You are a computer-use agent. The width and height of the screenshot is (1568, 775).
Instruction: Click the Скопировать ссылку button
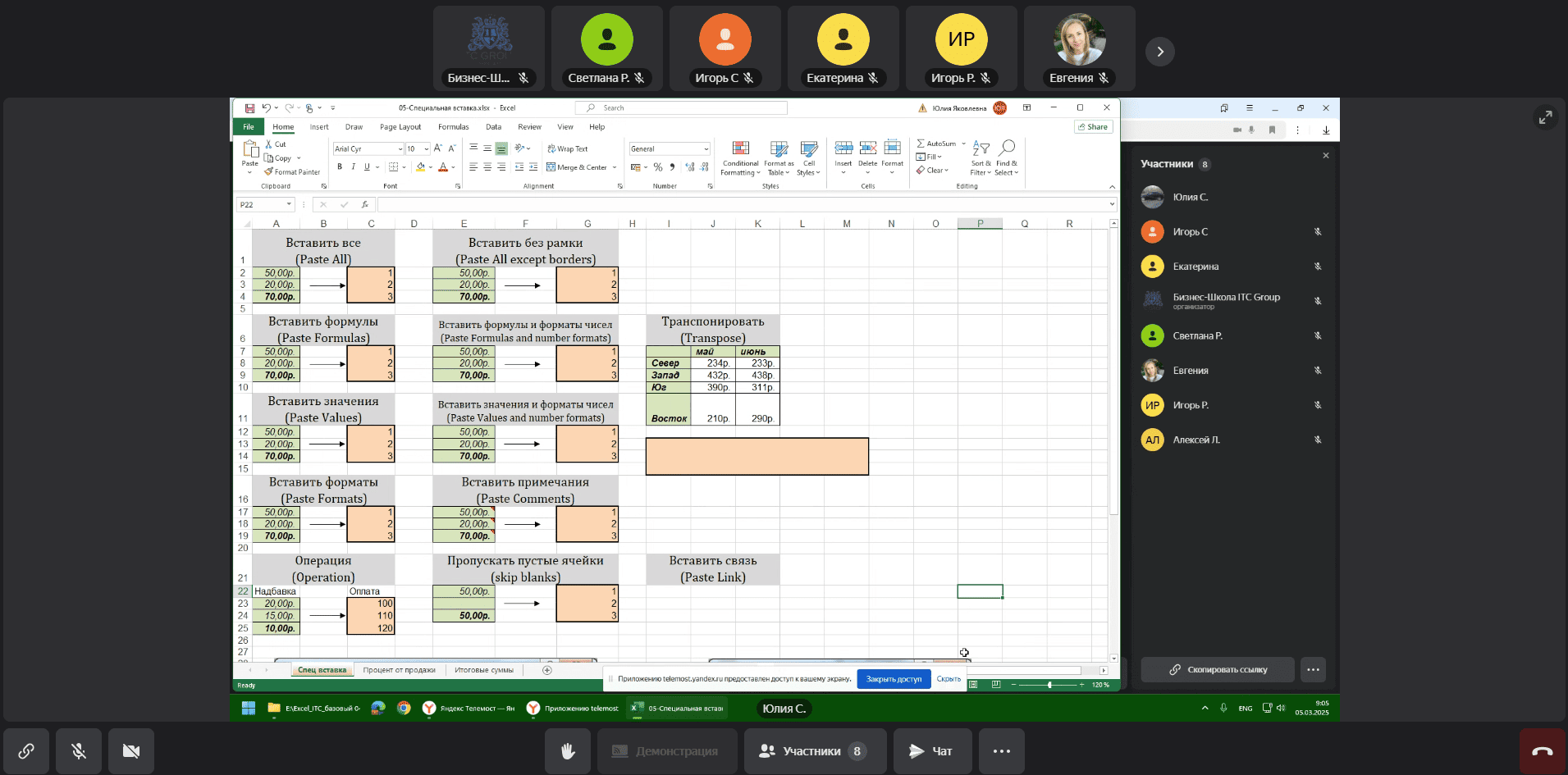tap(1218, 670)
